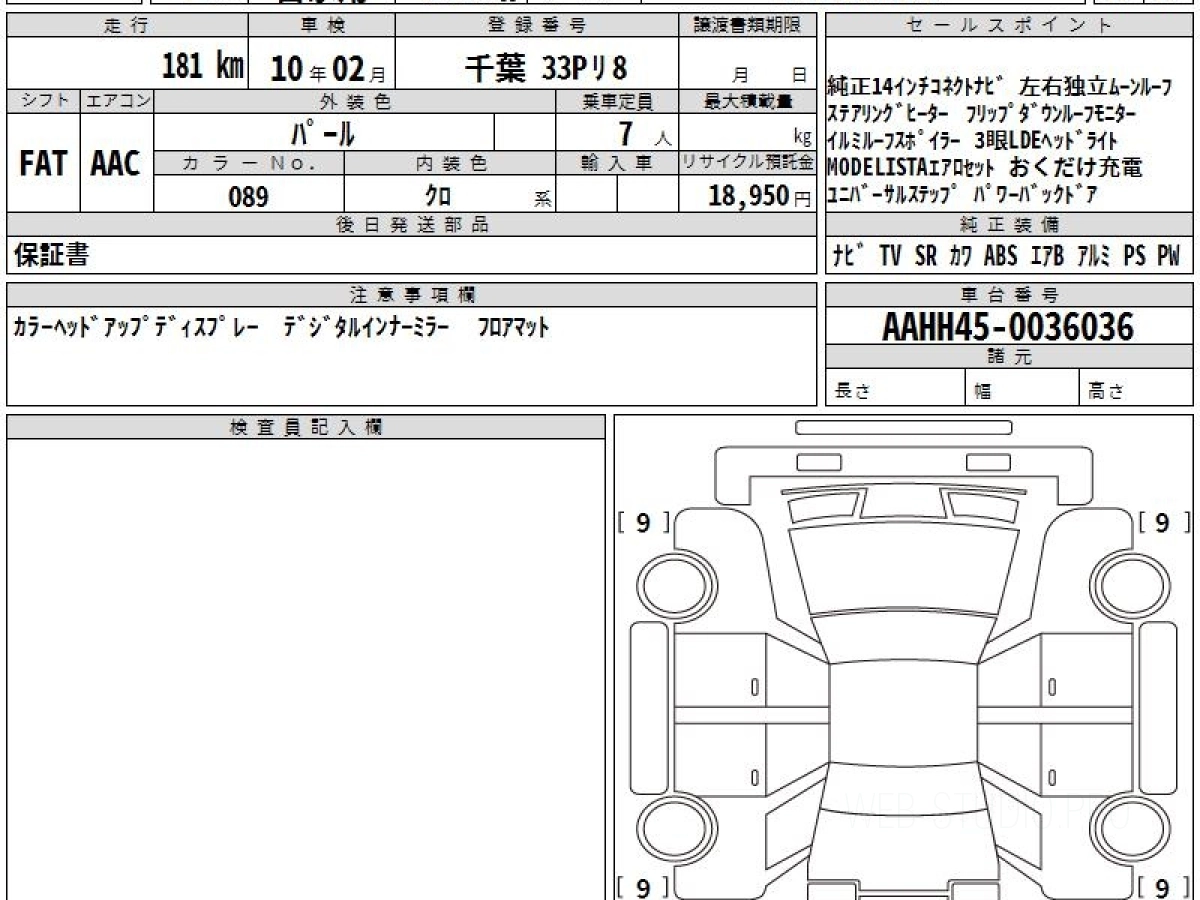Select equipment code "PW"
The height and width of the screenshot is (900, 1200).
[x=1168, y=256]
